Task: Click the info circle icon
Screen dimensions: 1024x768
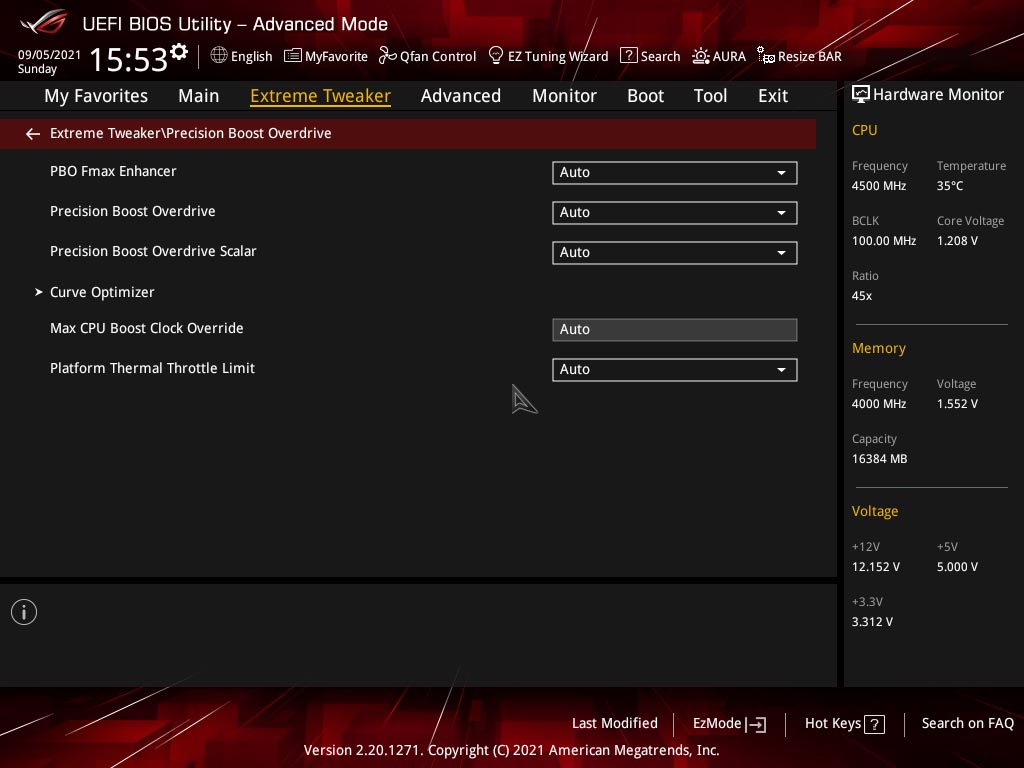Action: click(x=24, y=612)
